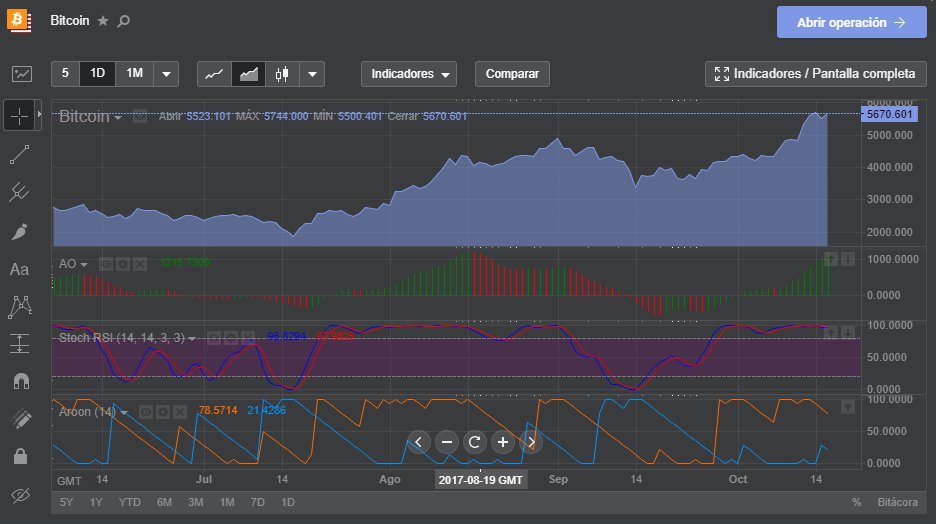936x524 pixels.
Task: Toggle Aroon indicator visibility eye
Action: [x=146, y=412]
